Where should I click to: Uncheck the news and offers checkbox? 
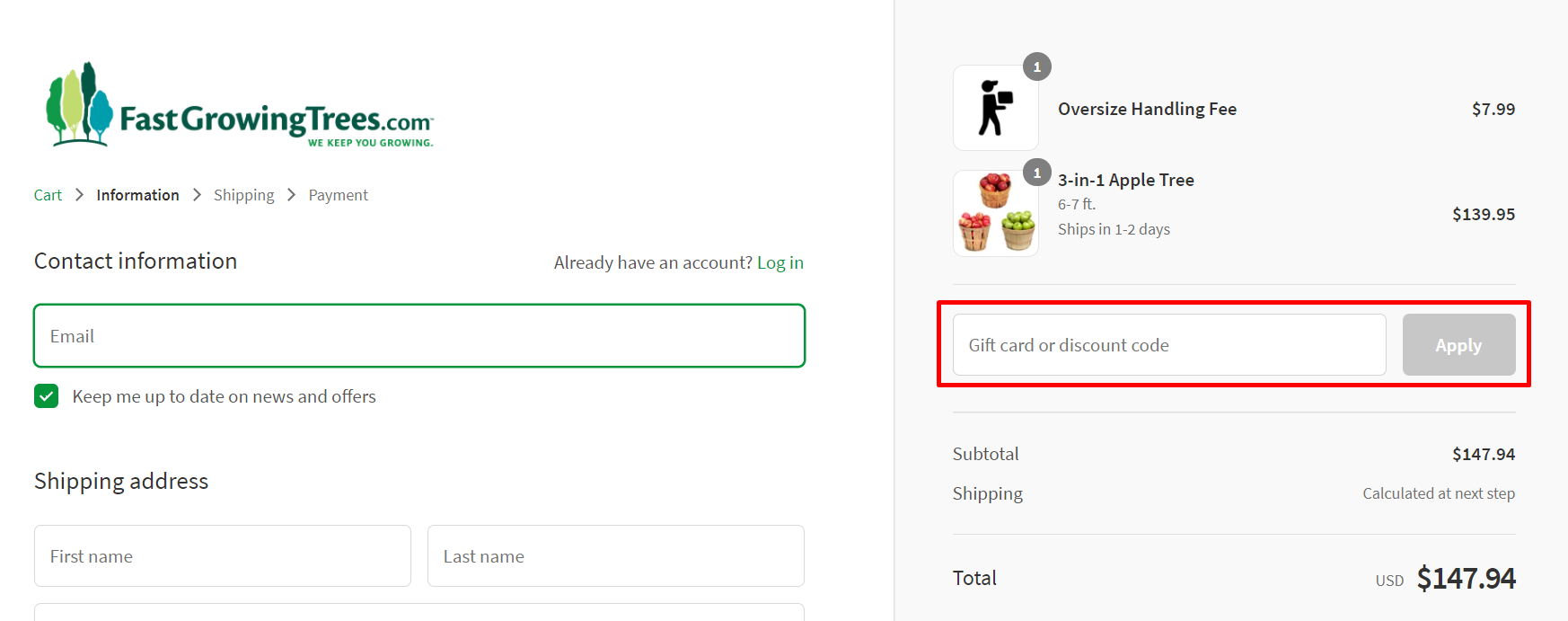coord(47,396)
